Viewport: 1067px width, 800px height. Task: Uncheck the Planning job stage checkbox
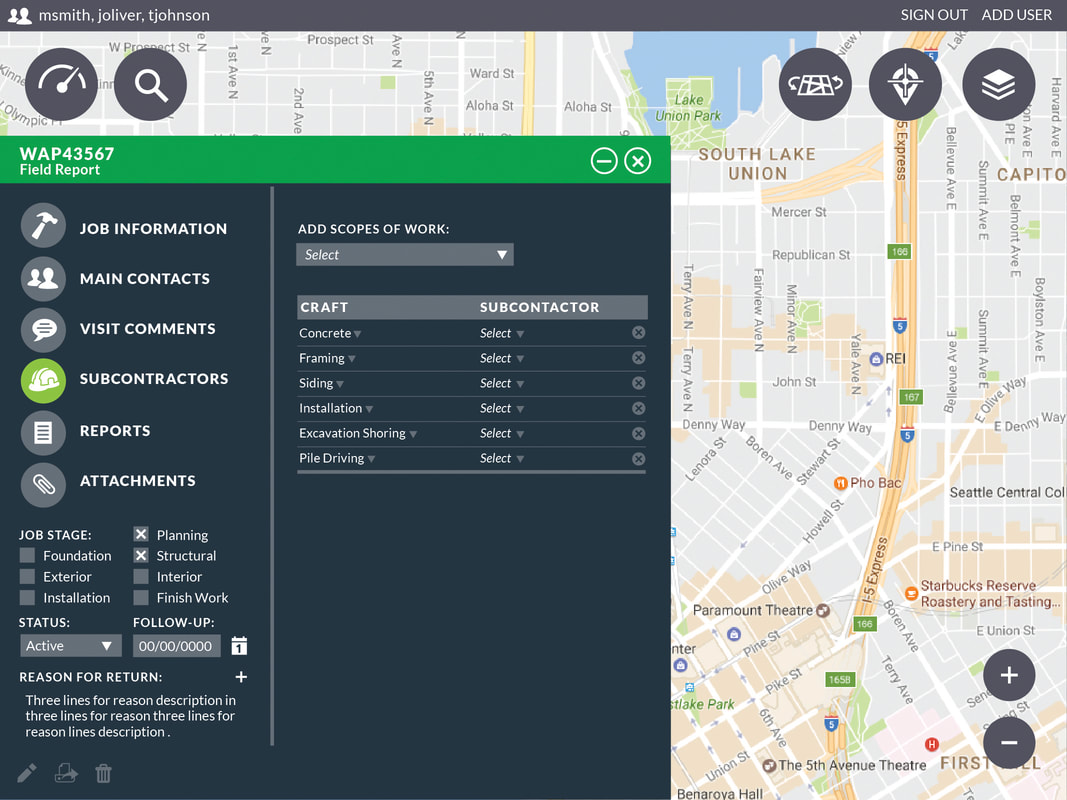pos(141,535)
